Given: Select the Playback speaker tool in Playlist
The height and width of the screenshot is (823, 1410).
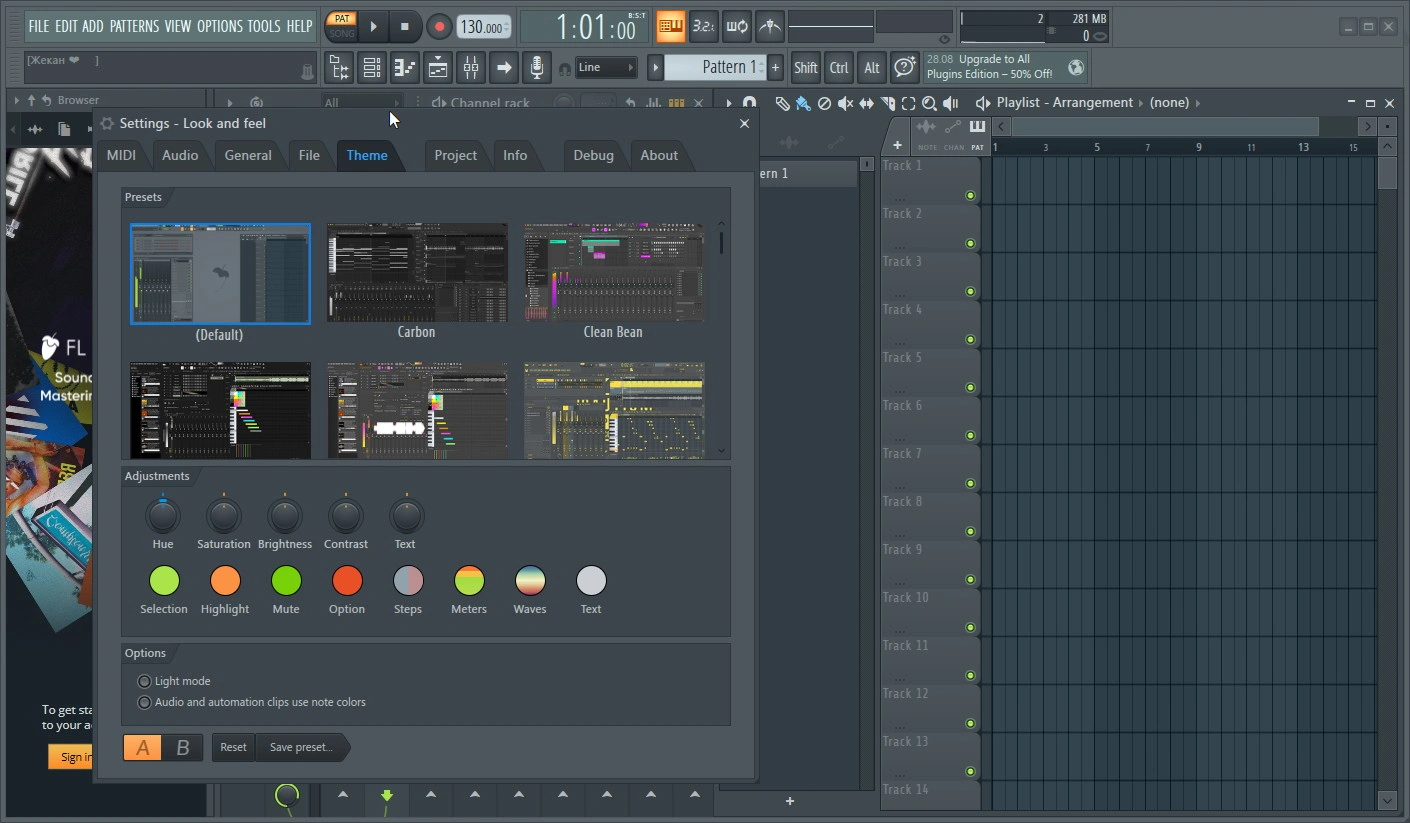Looking at the screenshot, I should pos(950,103).
